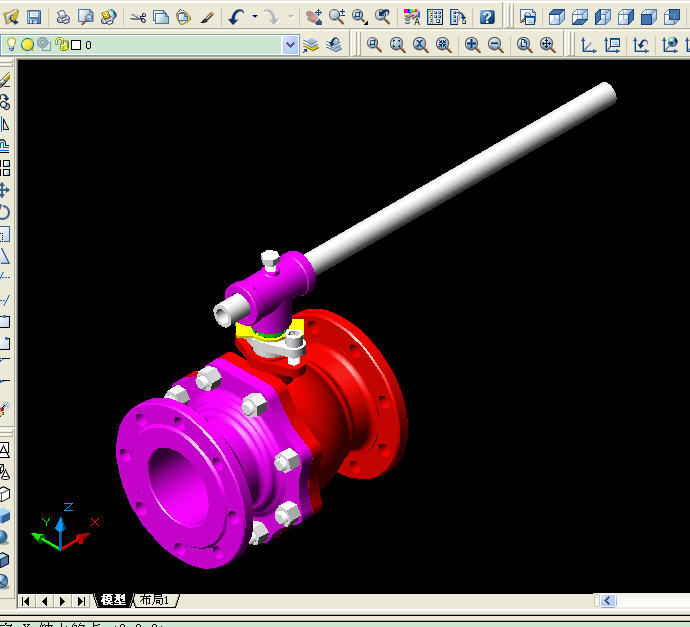Select Zoom Dynamic
Viewport: 690px width, 627px height.
(397, 44)
